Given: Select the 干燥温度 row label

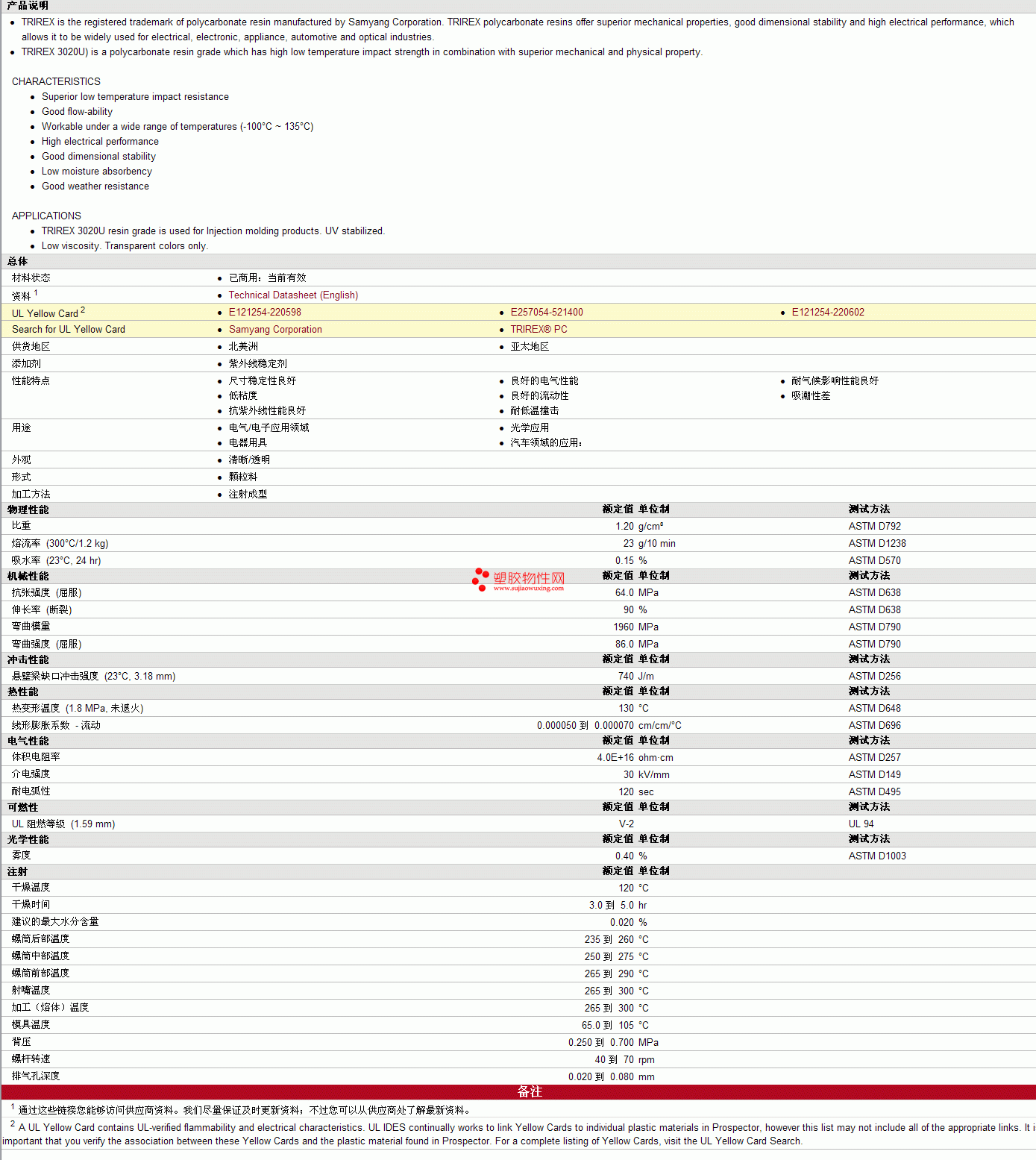Looking at the screenshot, I should click(31, 888).
